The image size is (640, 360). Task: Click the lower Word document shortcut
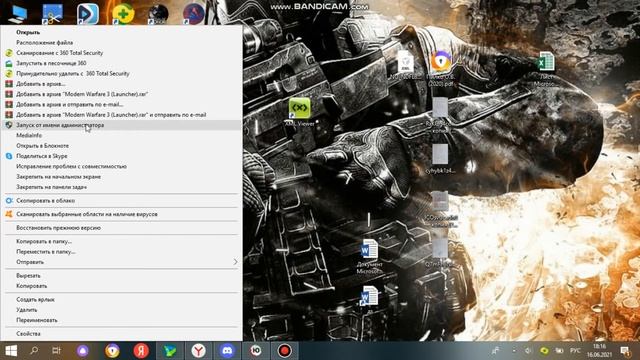click(x=369, y=297)
